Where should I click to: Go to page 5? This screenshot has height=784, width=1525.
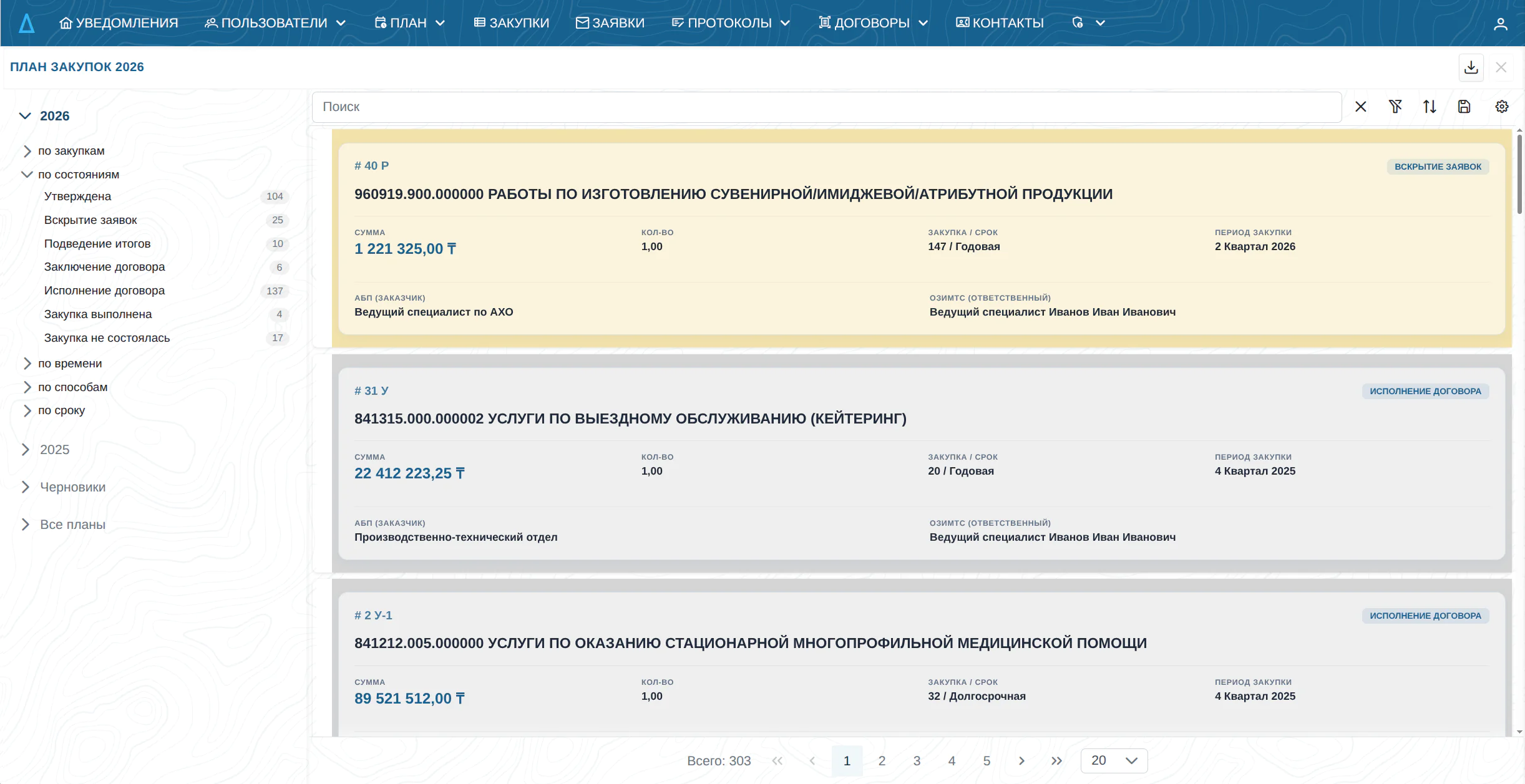pyautogui.click(x=987, y=761)
